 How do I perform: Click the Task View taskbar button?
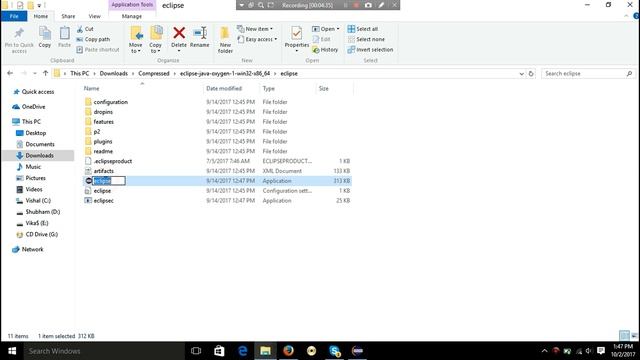coord(196,351)
